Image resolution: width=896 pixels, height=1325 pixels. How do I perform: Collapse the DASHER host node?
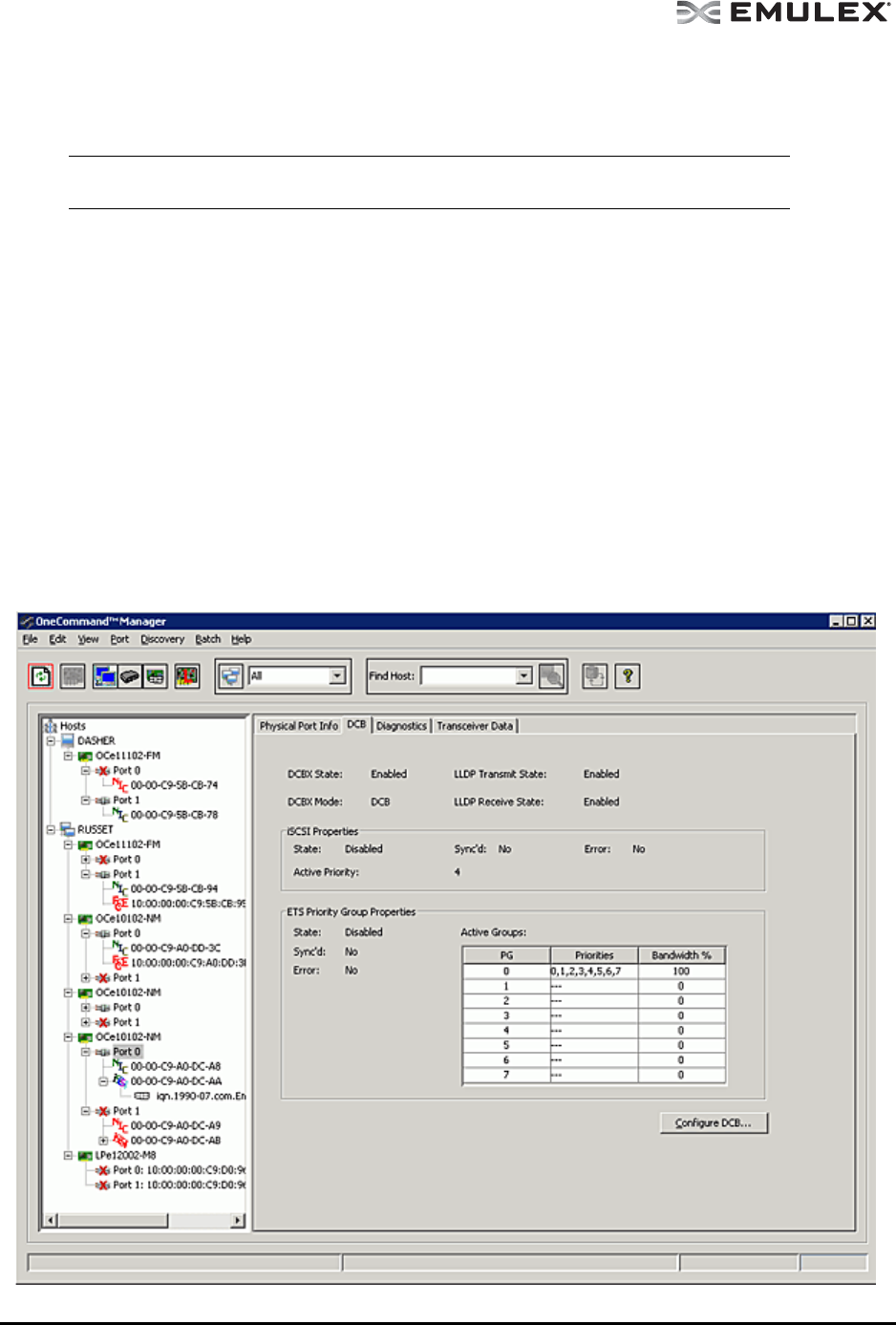[x=51, y=740]
